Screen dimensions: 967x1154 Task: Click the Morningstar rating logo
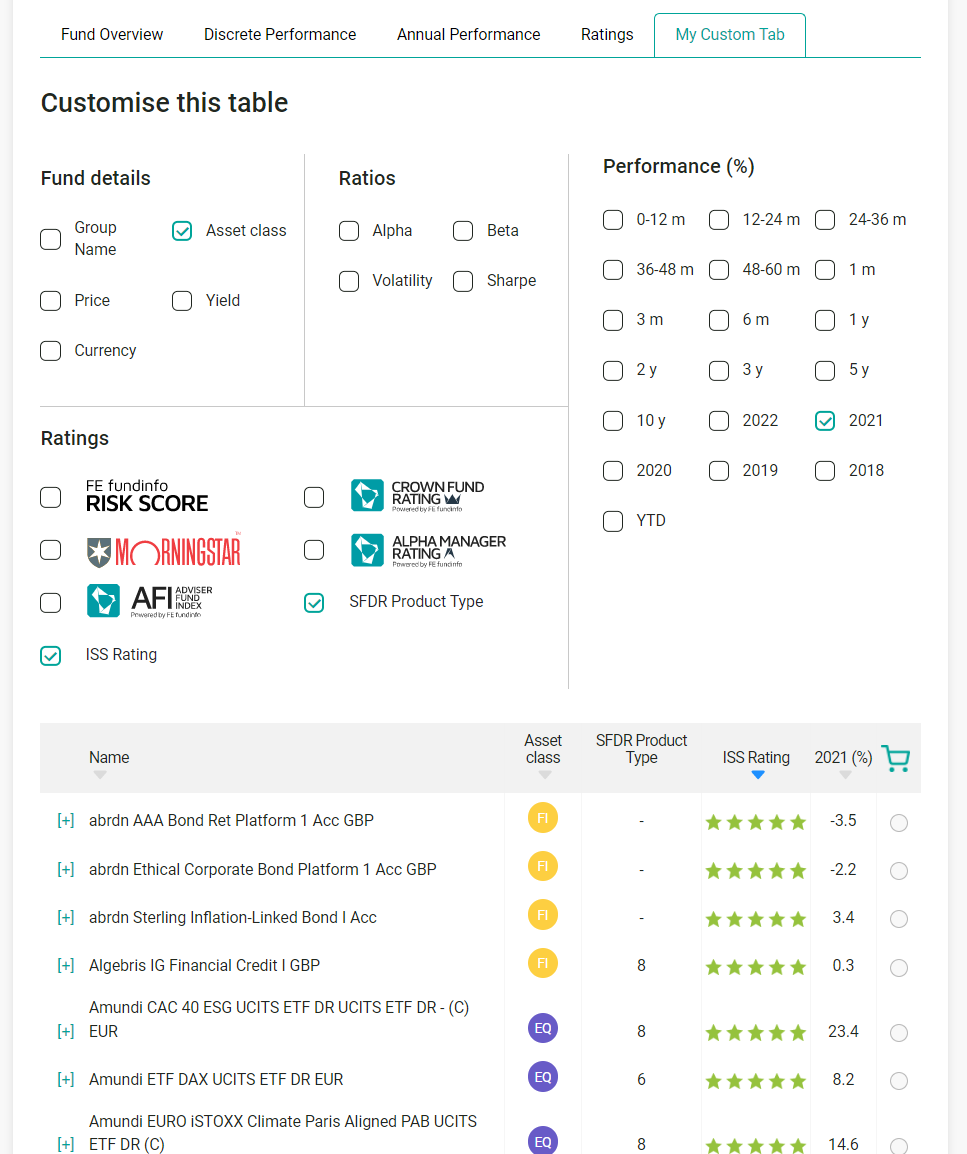pos(164,550)
